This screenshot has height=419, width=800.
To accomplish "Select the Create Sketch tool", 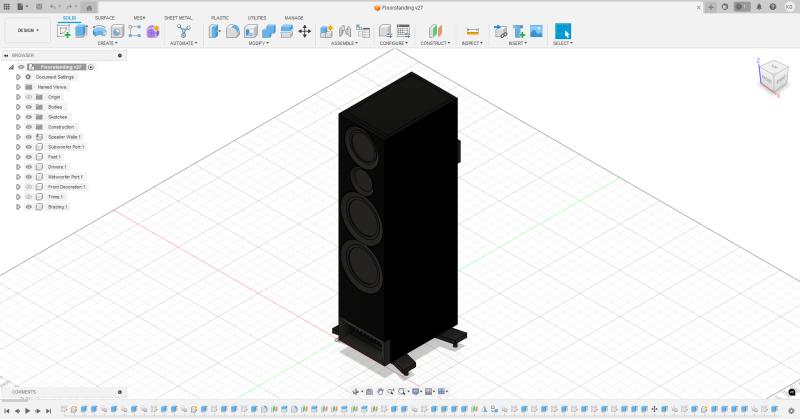I will point(65,31).
